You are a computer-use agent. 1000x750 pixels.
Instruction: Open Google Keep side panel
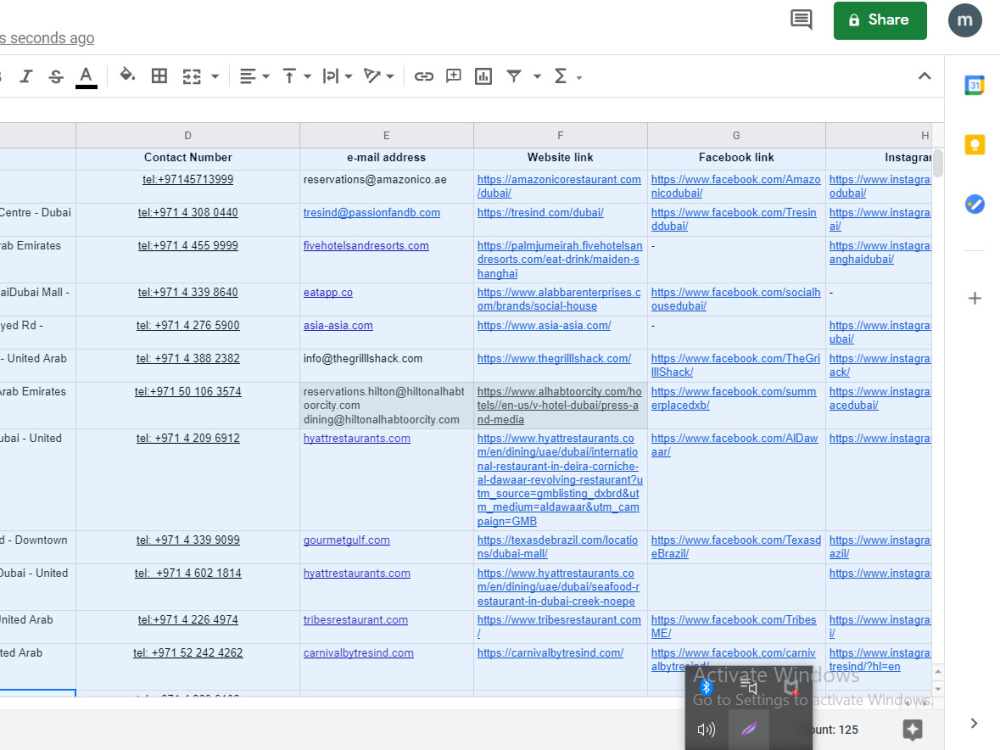[x=974, y=145]
